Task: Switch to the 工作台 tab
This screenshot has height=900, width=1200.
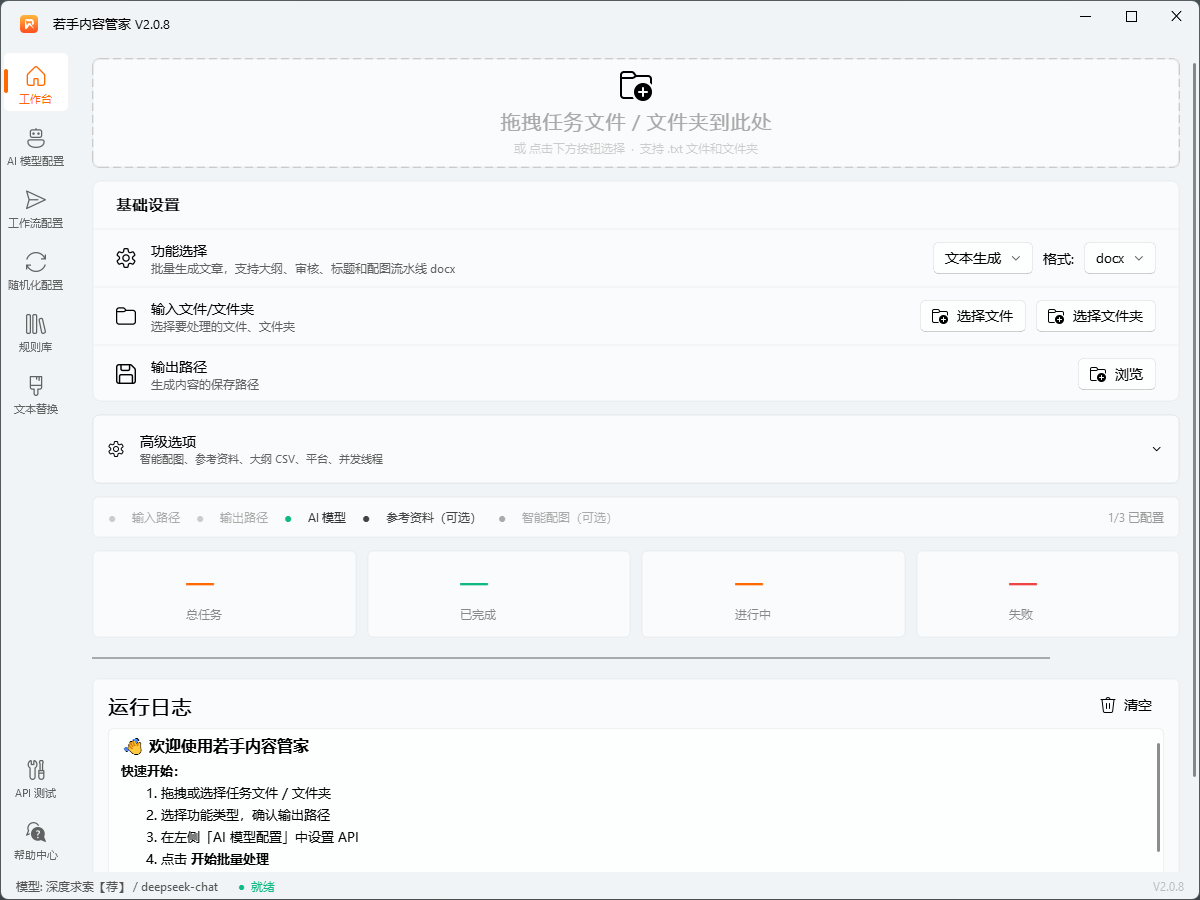Action: click(x=36, y=82)
